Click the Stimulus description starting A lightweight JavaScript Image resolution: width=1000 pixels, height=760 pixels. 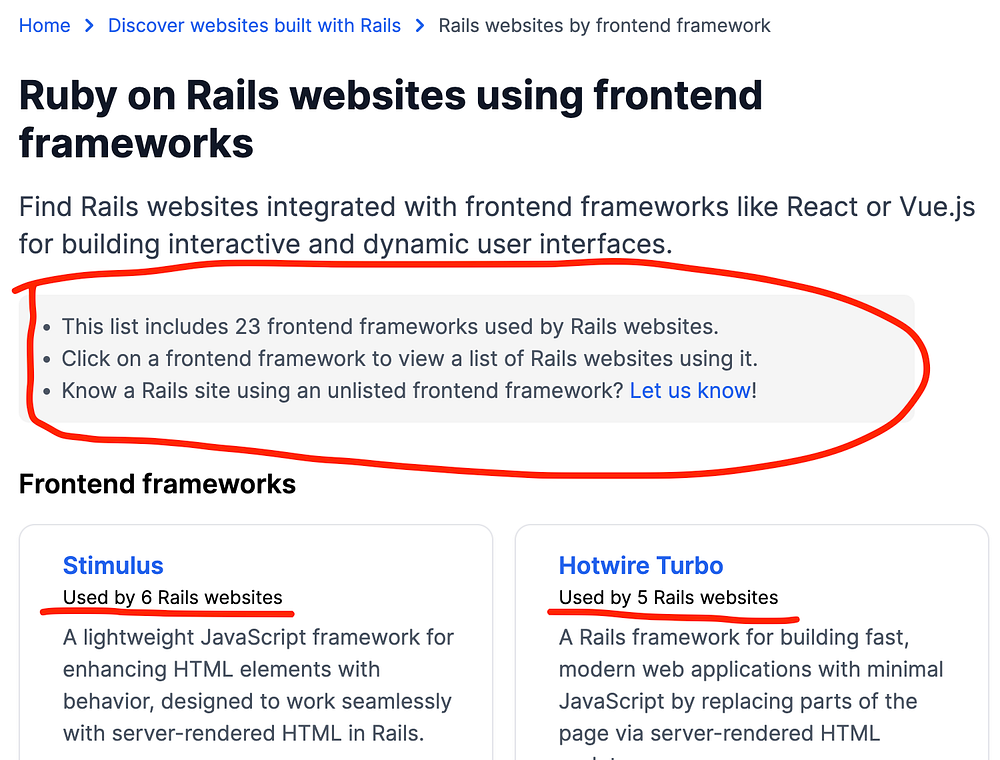[x=258, y=685]
